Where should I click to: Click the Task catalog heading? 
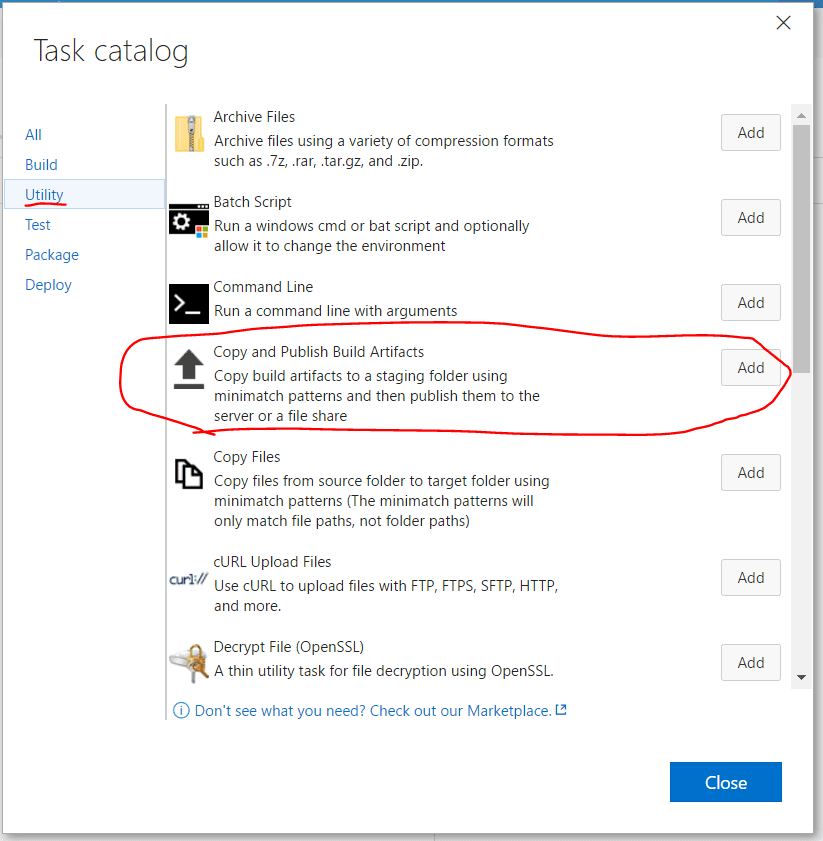[x=111, y=51]
